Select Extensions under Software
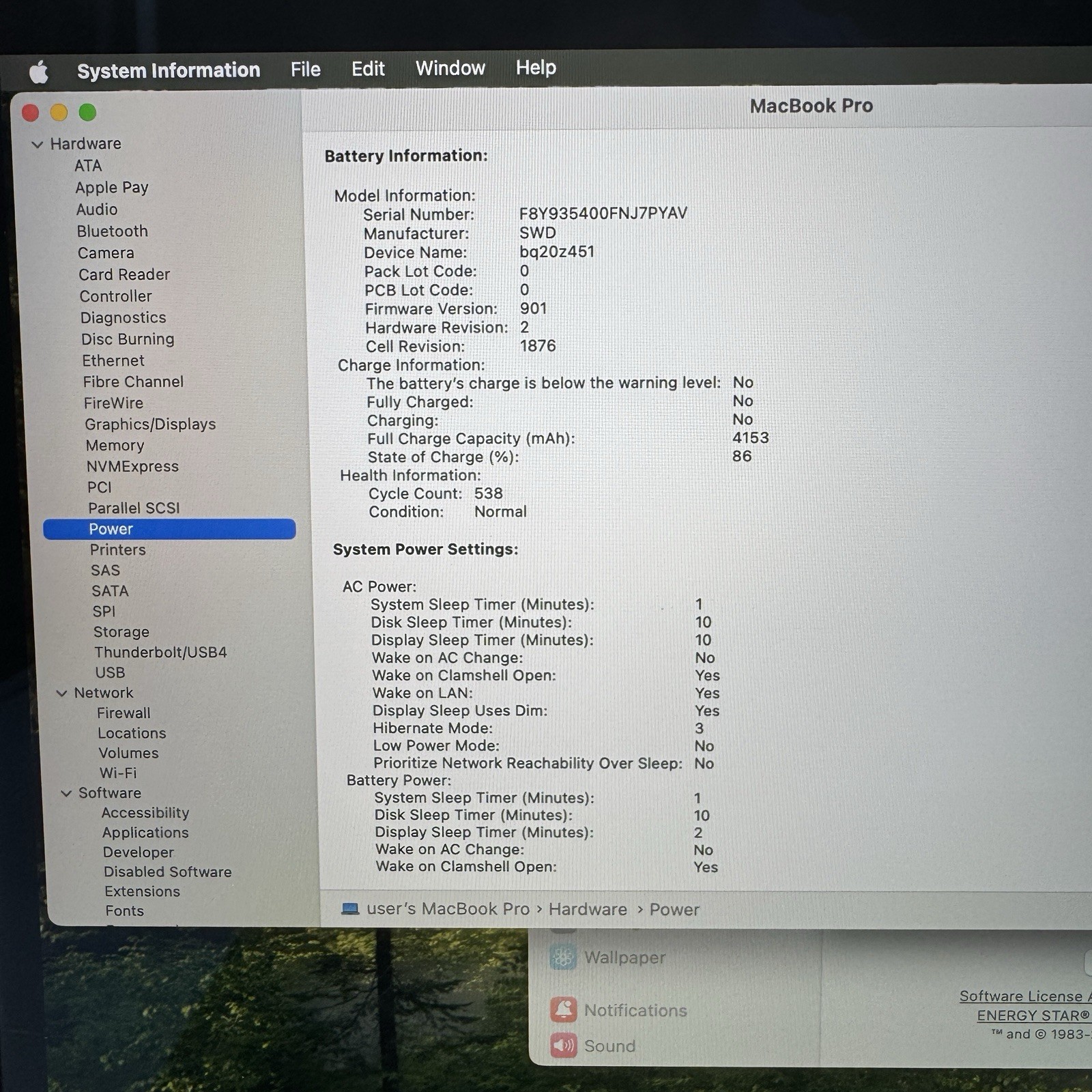The height and width of the screenshot is (1092, 1092). point(143,892)
